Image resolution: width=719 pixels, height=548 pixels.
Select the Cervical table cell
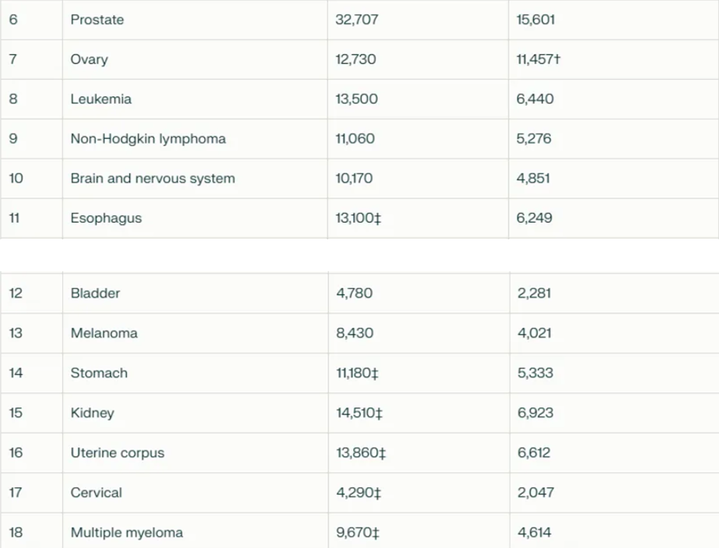point(96,493)
